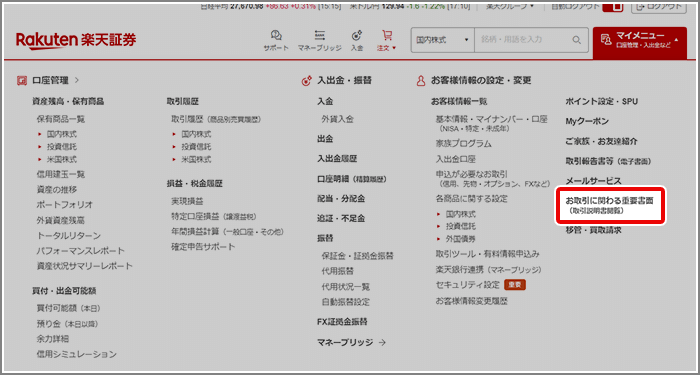Viewport: 700px width, 375px height.
Task: Click the お客様情報の設定・変更 person icon
Action: pyautogui.click(x=420, y=80)
